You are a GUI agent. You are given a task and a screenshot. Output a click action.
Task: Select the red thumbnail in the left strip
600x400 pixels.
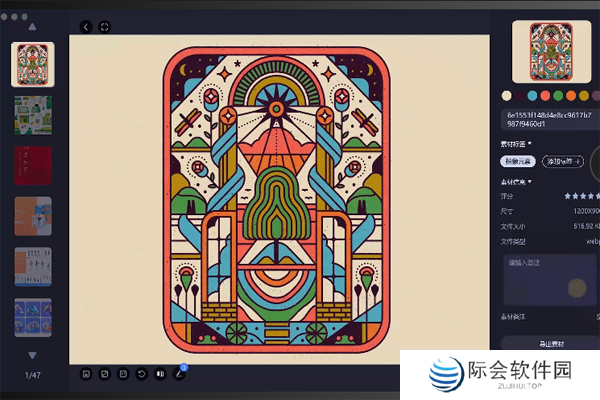coord(32,166)
